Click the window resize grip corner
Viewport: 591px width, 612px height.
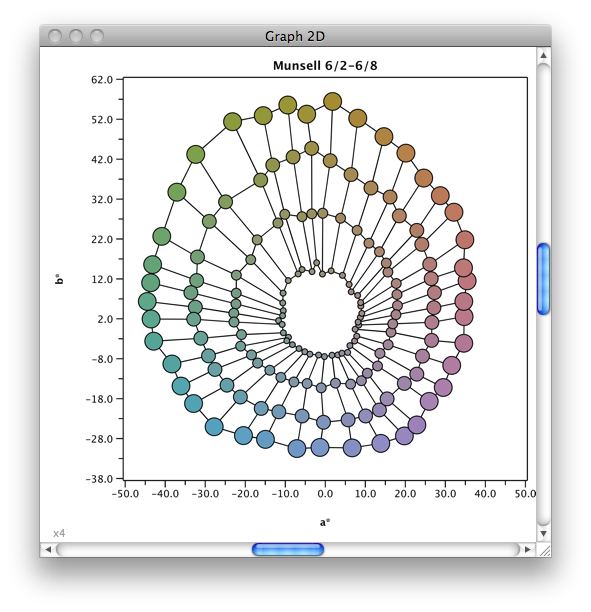(544, 550)
